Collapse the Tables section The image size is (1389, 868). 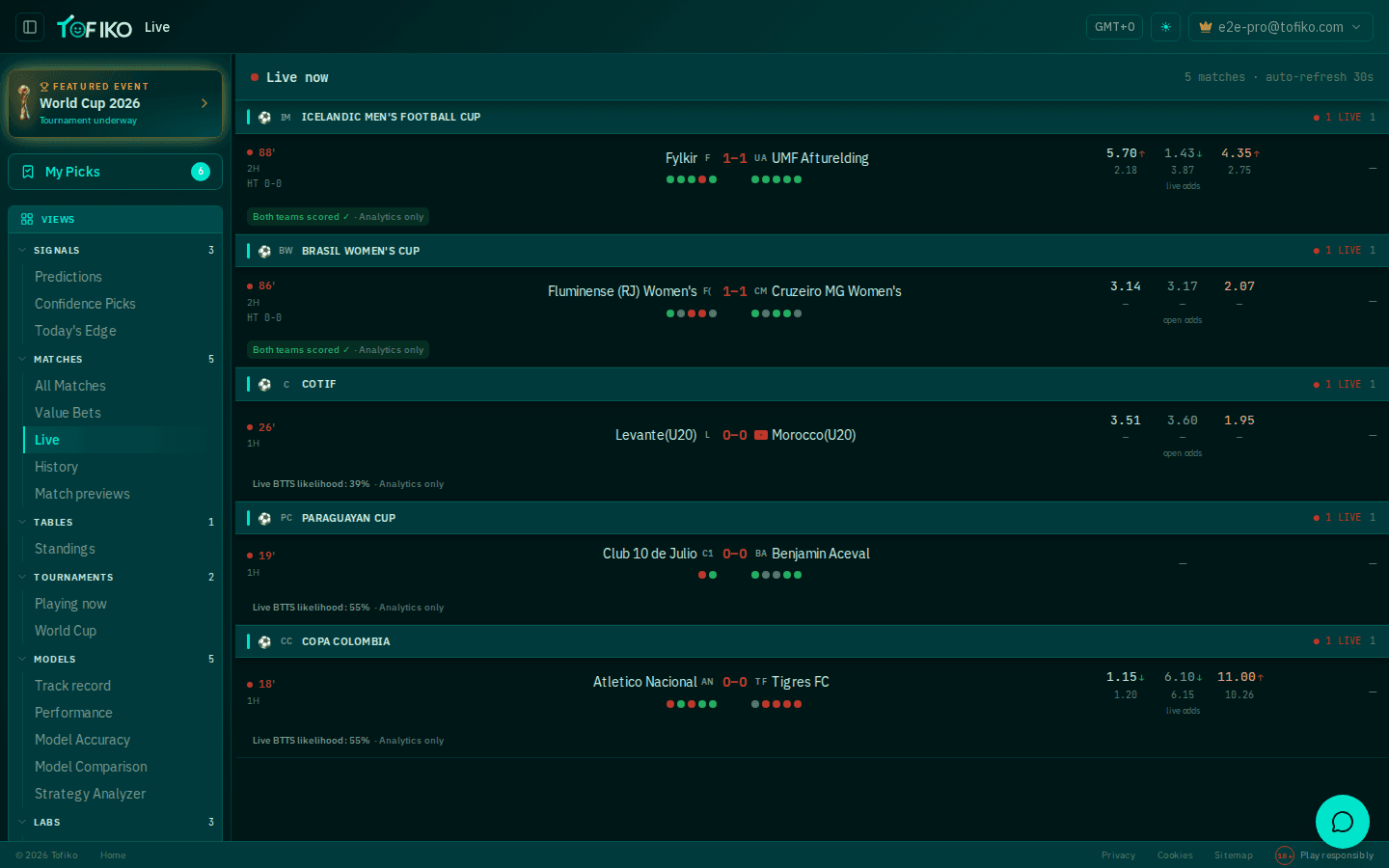click(x=115, y=522)
